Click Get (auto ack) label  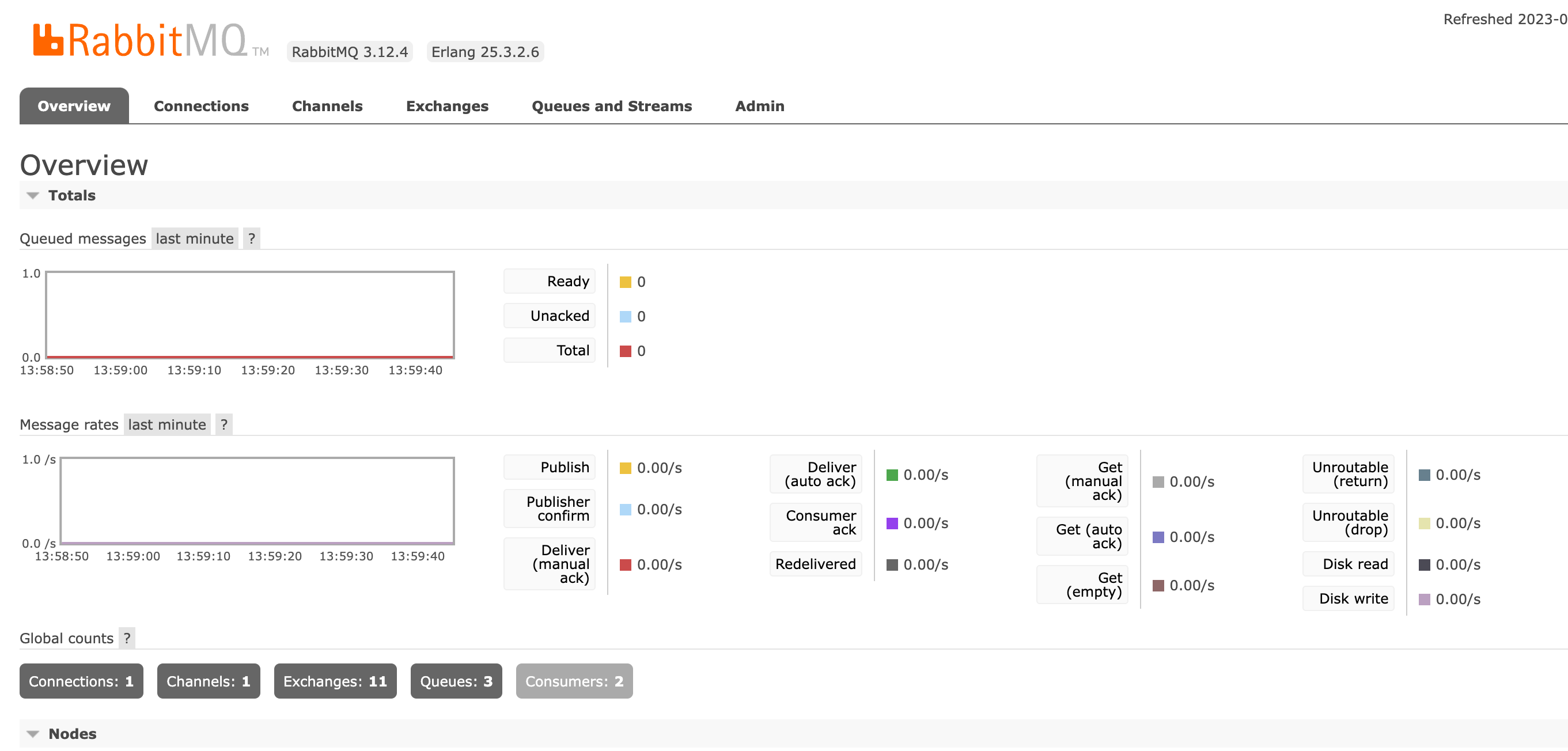tap(1082, 536)
